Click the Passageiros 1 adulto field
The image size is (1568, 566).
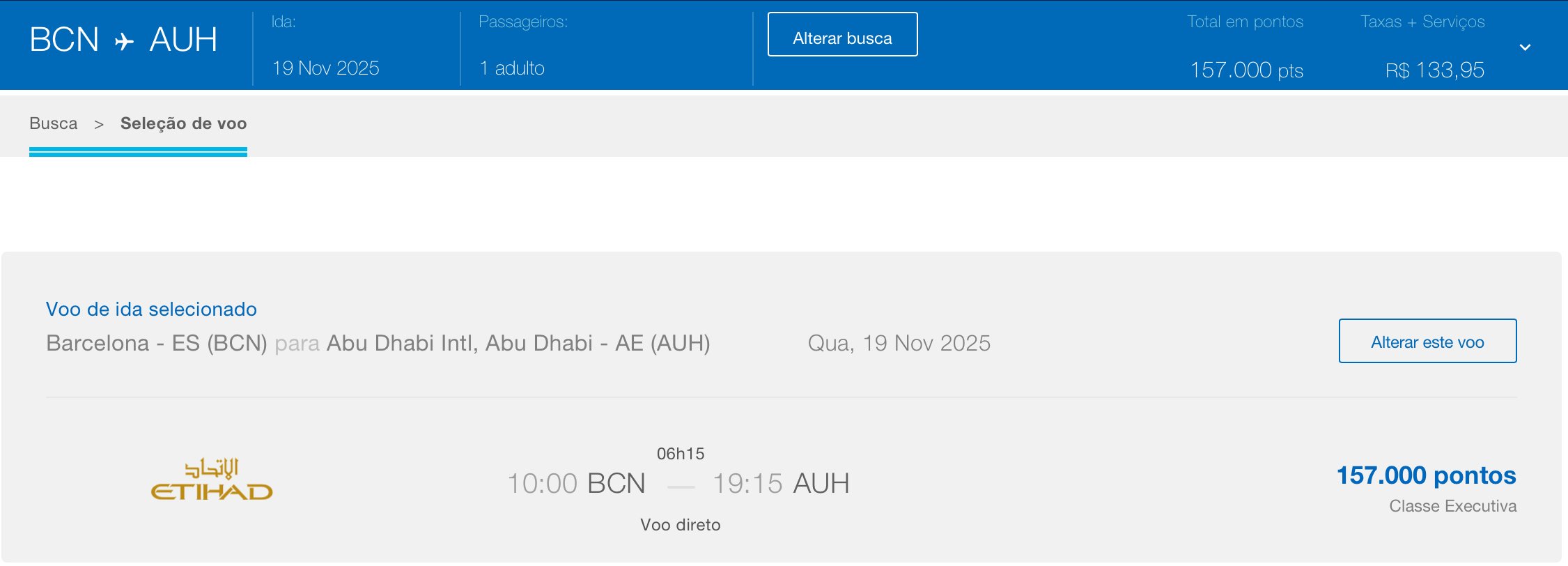512,68
